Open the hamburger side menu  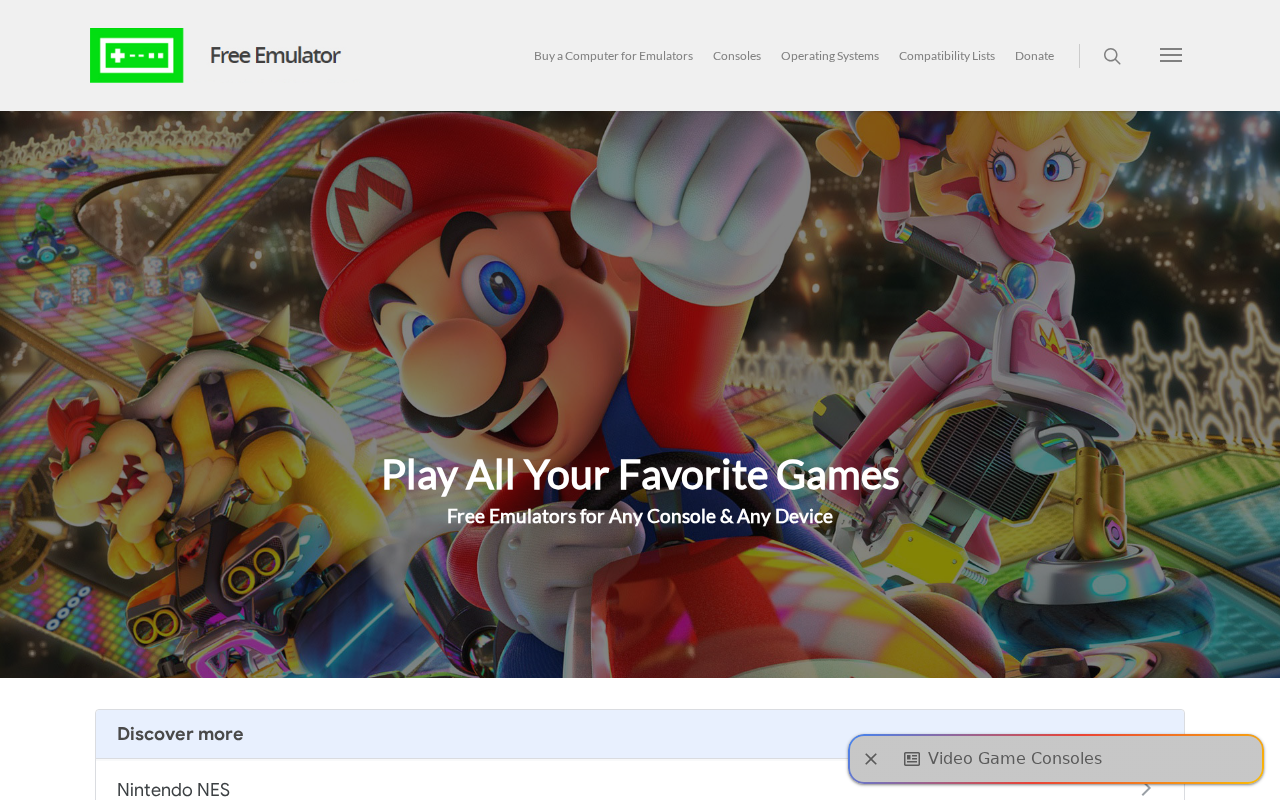1171,55
